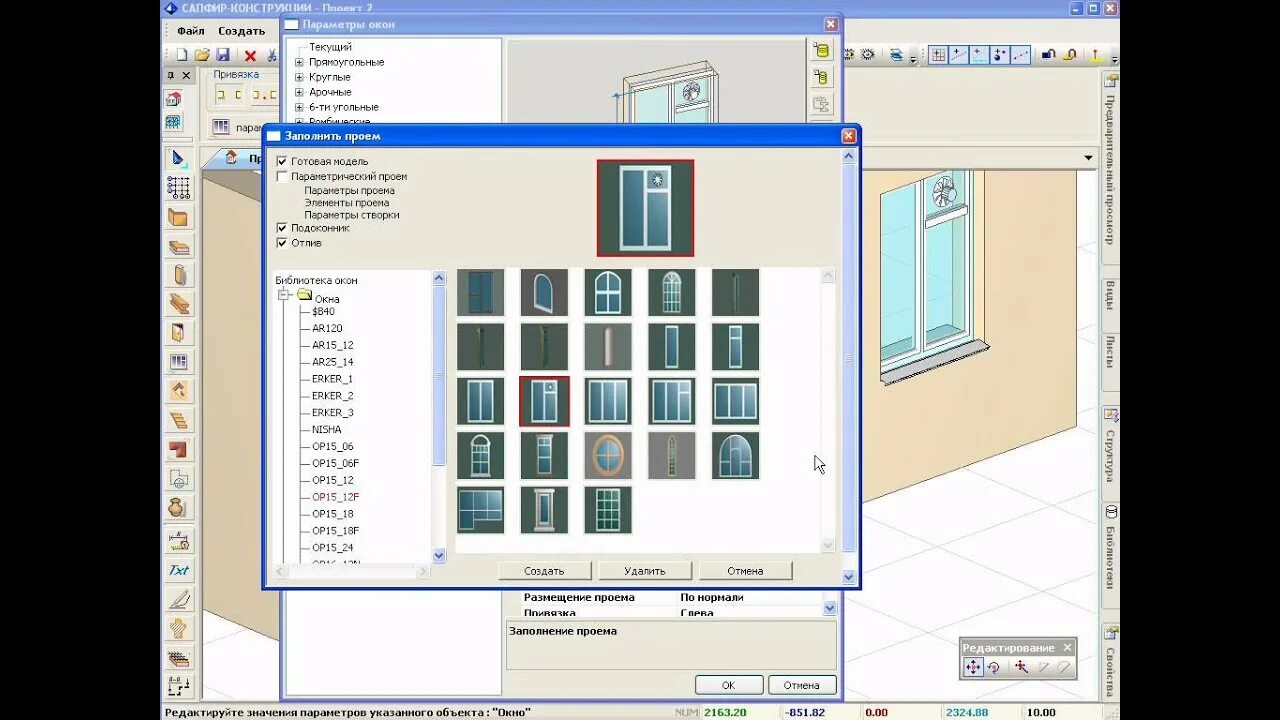This screenshot has width=1280, height=720.
Task: Select the oval window thumbnail
Action: 608,455
